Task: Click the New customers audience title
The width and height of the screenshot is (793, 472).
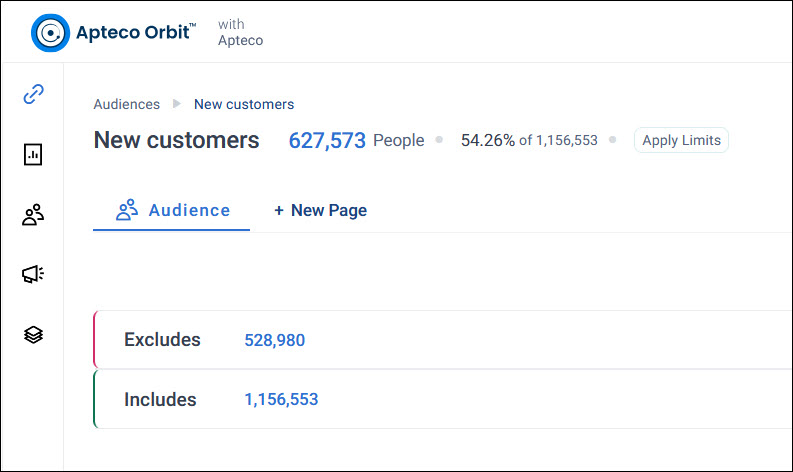Action: point(177,140)
